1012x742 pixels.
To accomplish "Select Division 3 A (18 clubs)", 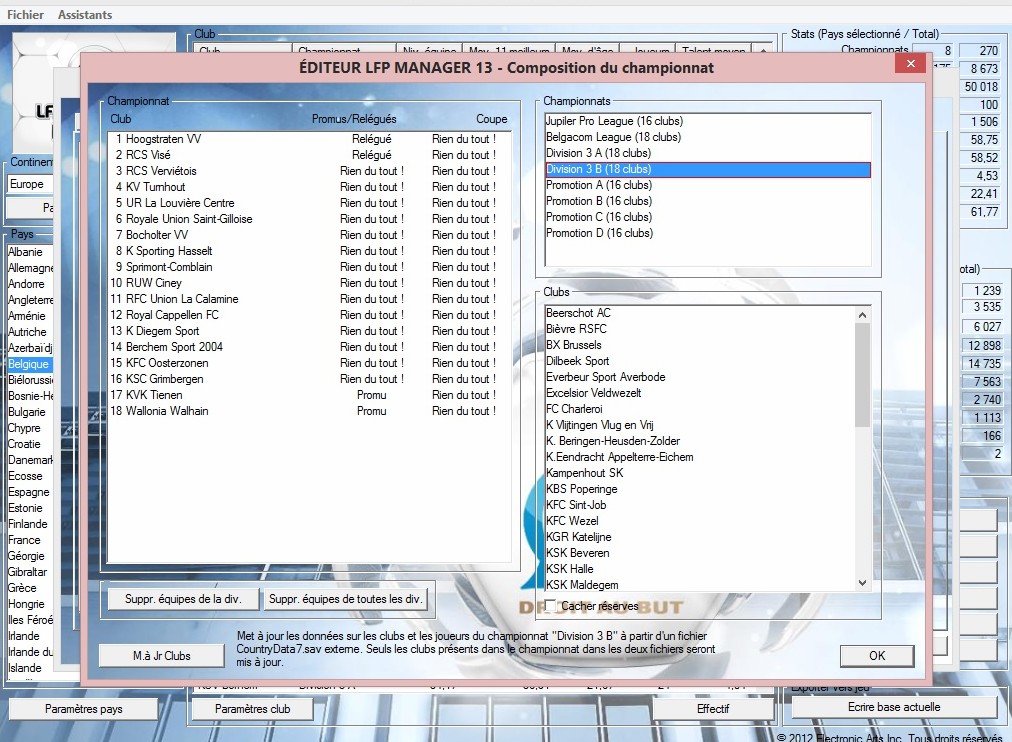I will click(x=708, y=153).
